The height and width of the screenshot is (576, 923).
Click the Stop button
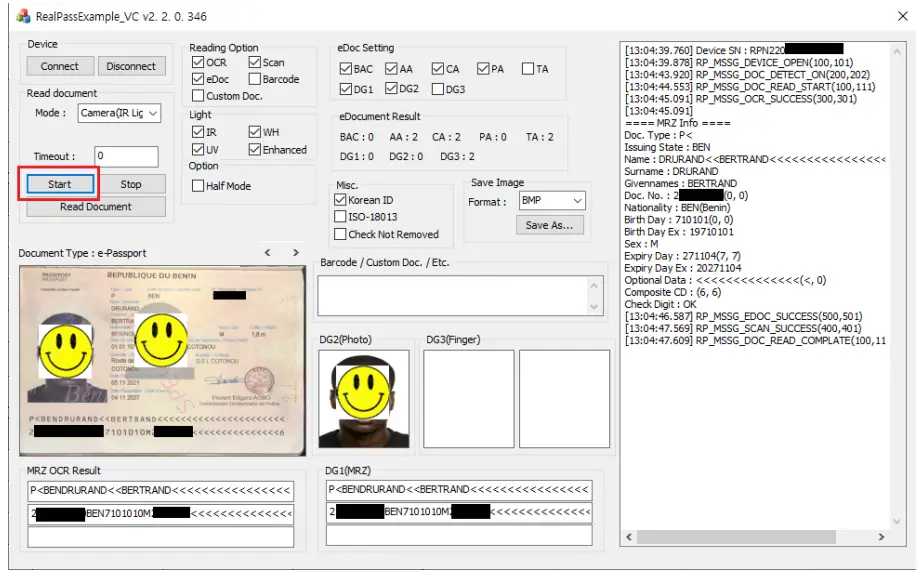point(133,184)
